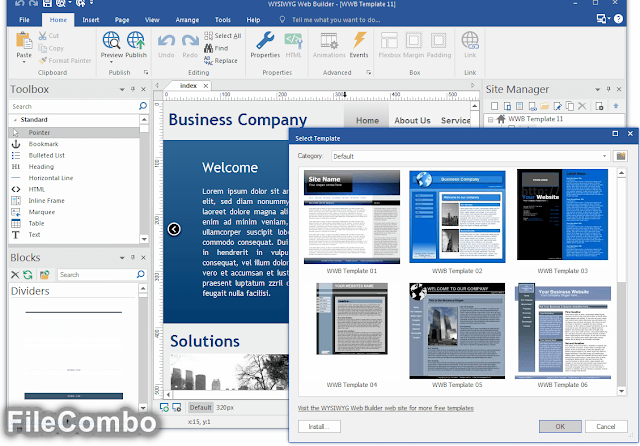Click the help question mark icon
640x446 pixels.
point(618,19)
